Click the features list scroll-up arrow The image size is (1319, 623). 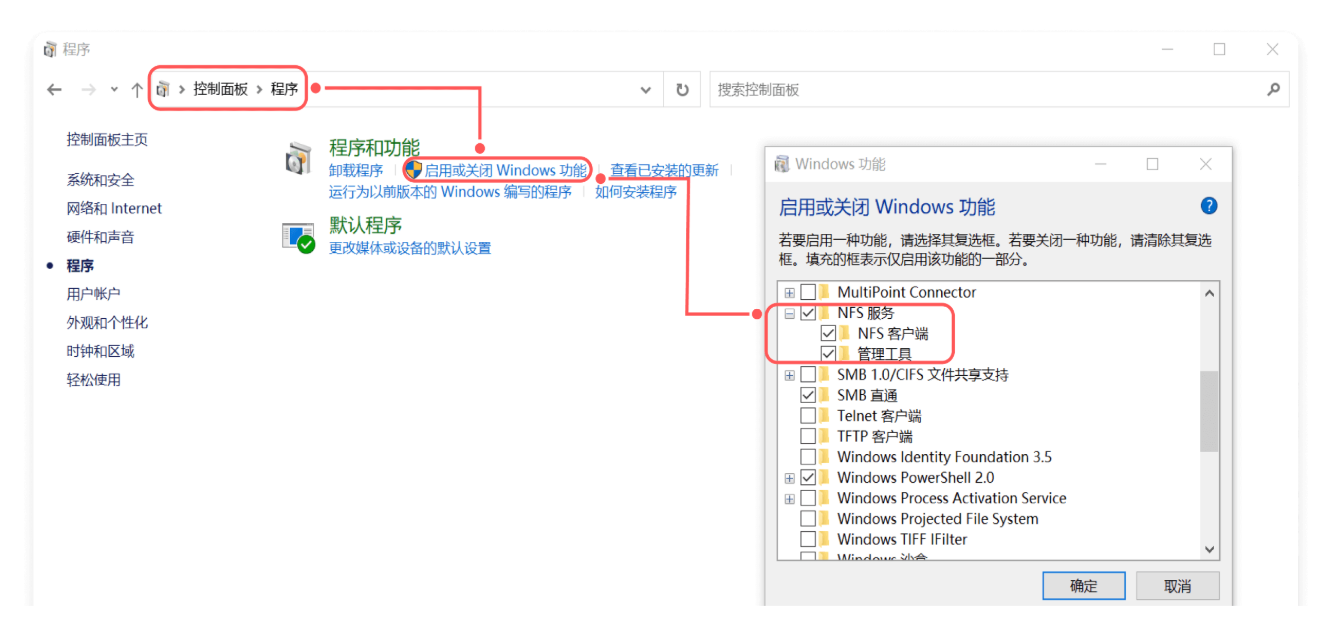1209,293
